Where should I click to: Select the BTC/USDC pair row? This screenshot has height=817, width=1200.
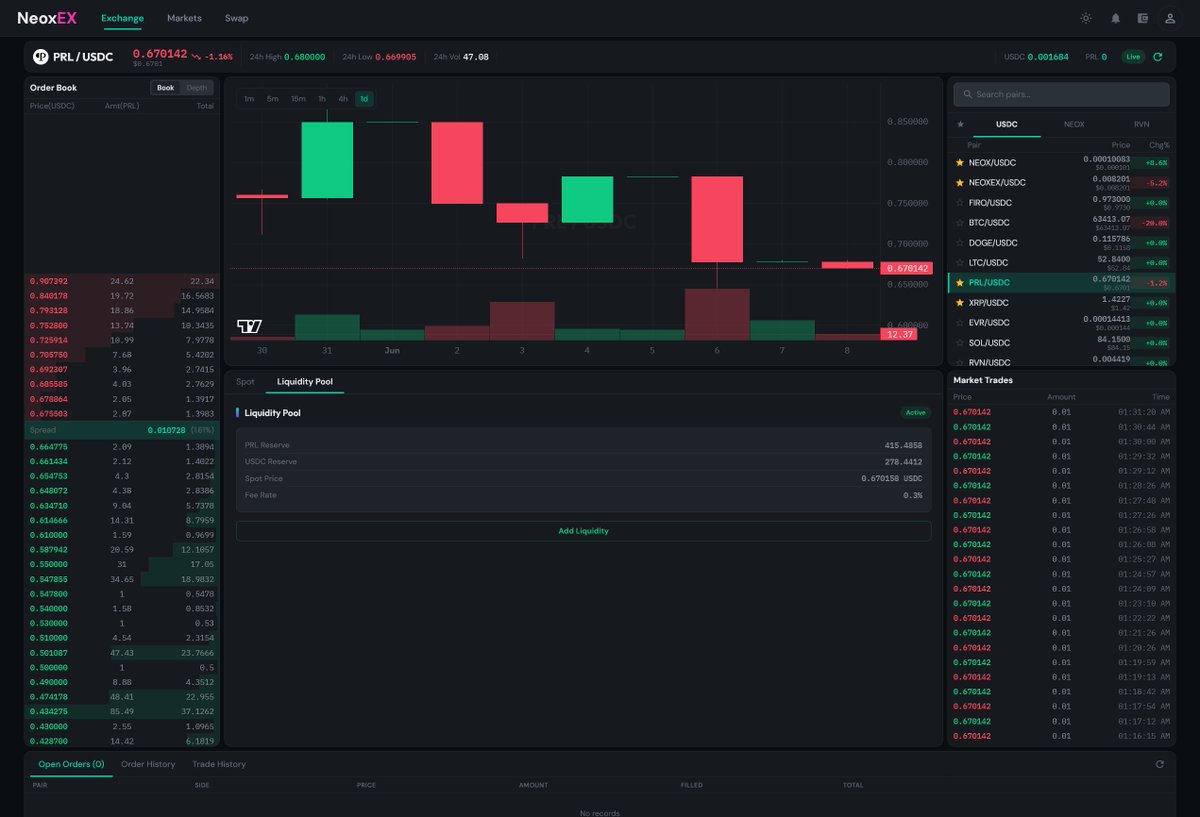click(1061, 222)
